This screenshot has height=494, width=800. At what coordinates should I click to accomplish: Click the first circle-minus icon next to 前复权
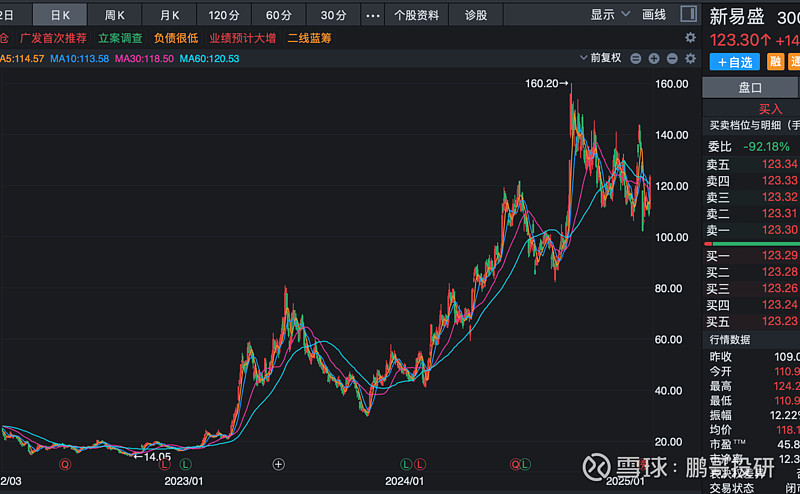point(635,58)
